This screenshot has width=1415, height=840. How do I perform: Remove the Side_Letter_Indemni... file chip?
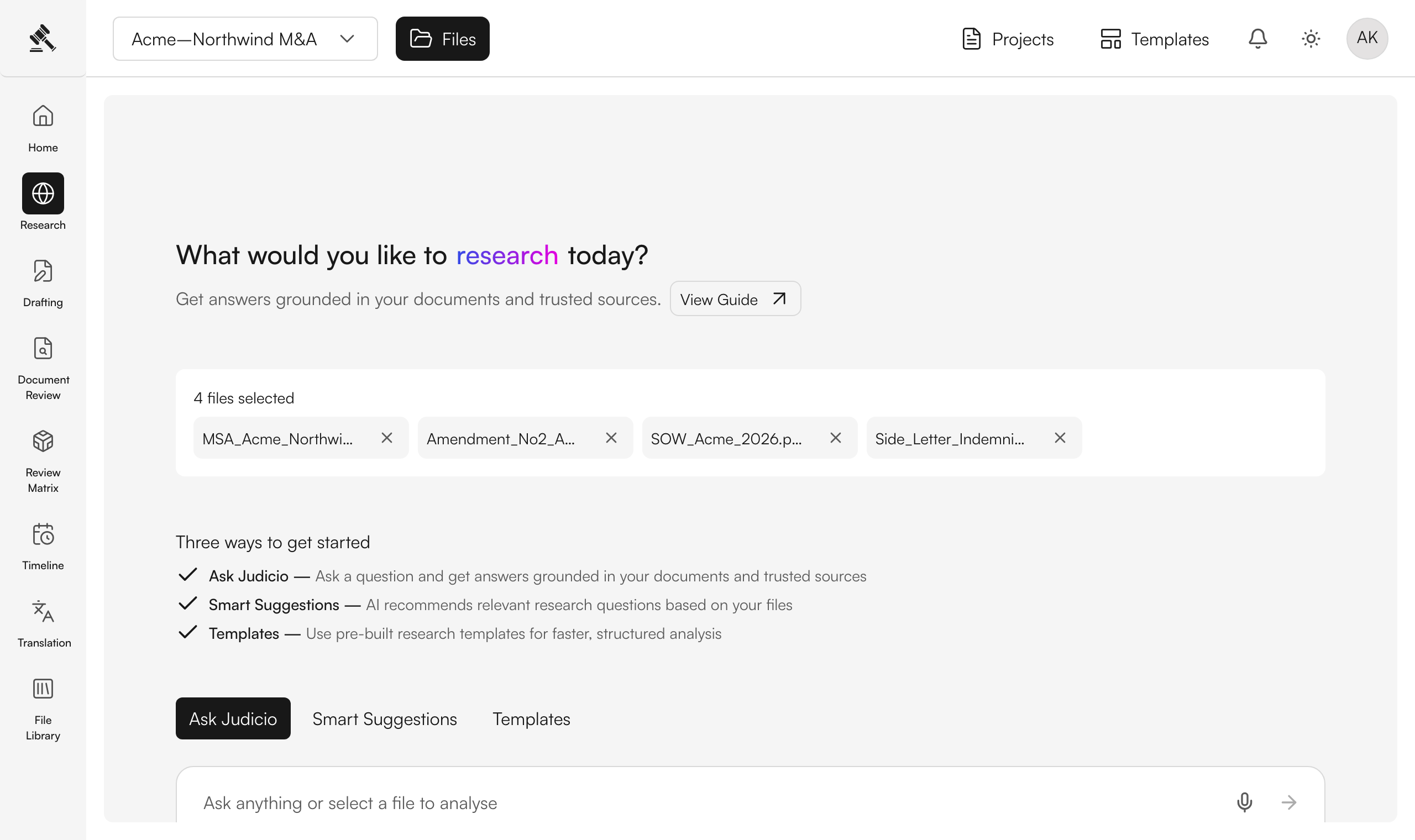click(x=1060, y=438)
